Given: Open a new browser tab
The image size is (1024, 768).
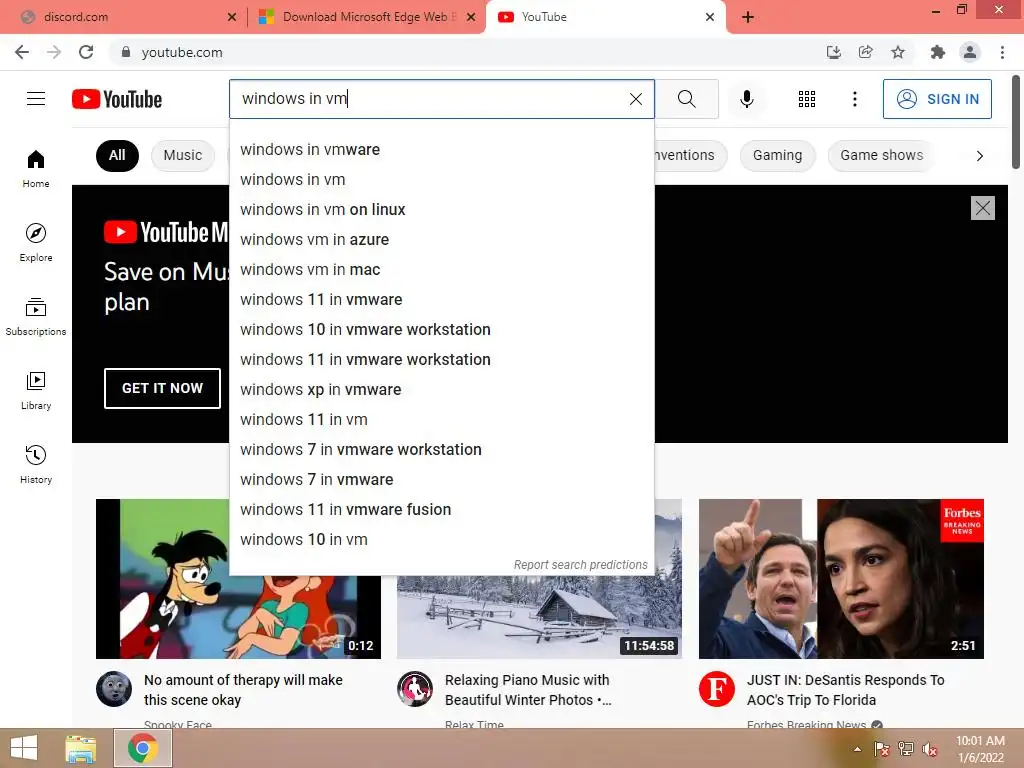Looking at the screenshot, I should tap(748, 17).
